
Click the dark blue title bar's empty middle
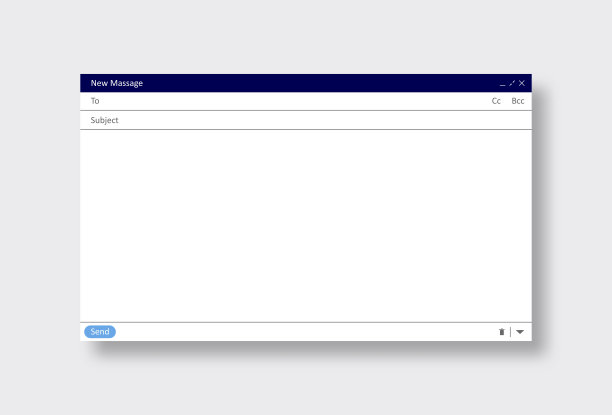(320, 83)
